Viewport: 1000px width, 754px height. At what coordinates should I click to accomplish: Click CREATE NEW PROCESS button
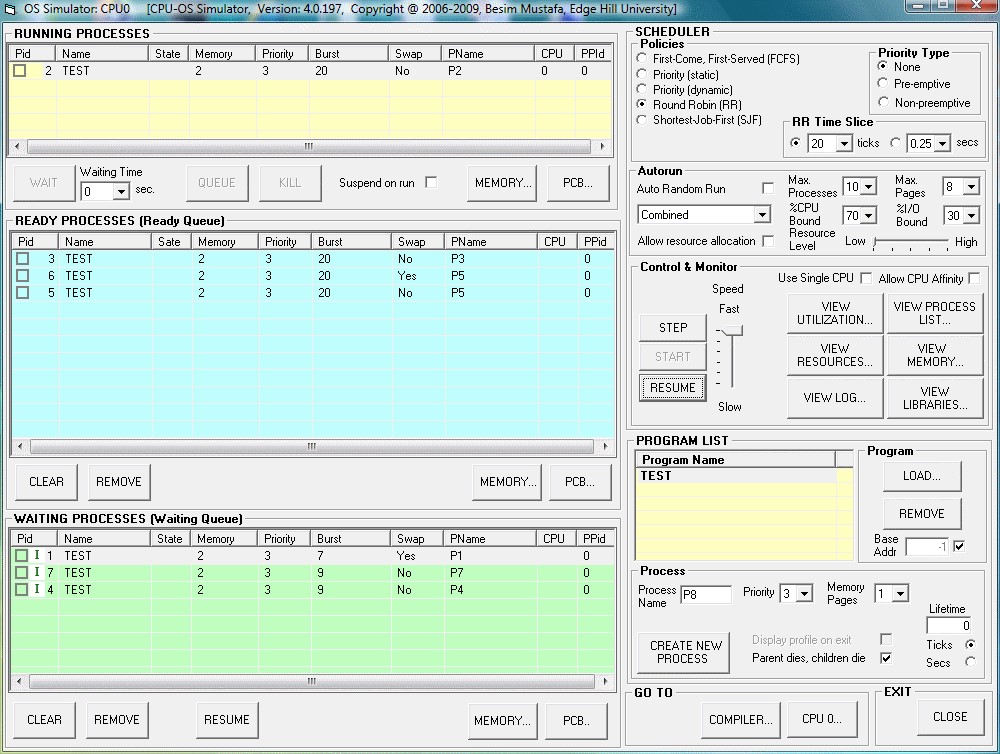(684, 652)
